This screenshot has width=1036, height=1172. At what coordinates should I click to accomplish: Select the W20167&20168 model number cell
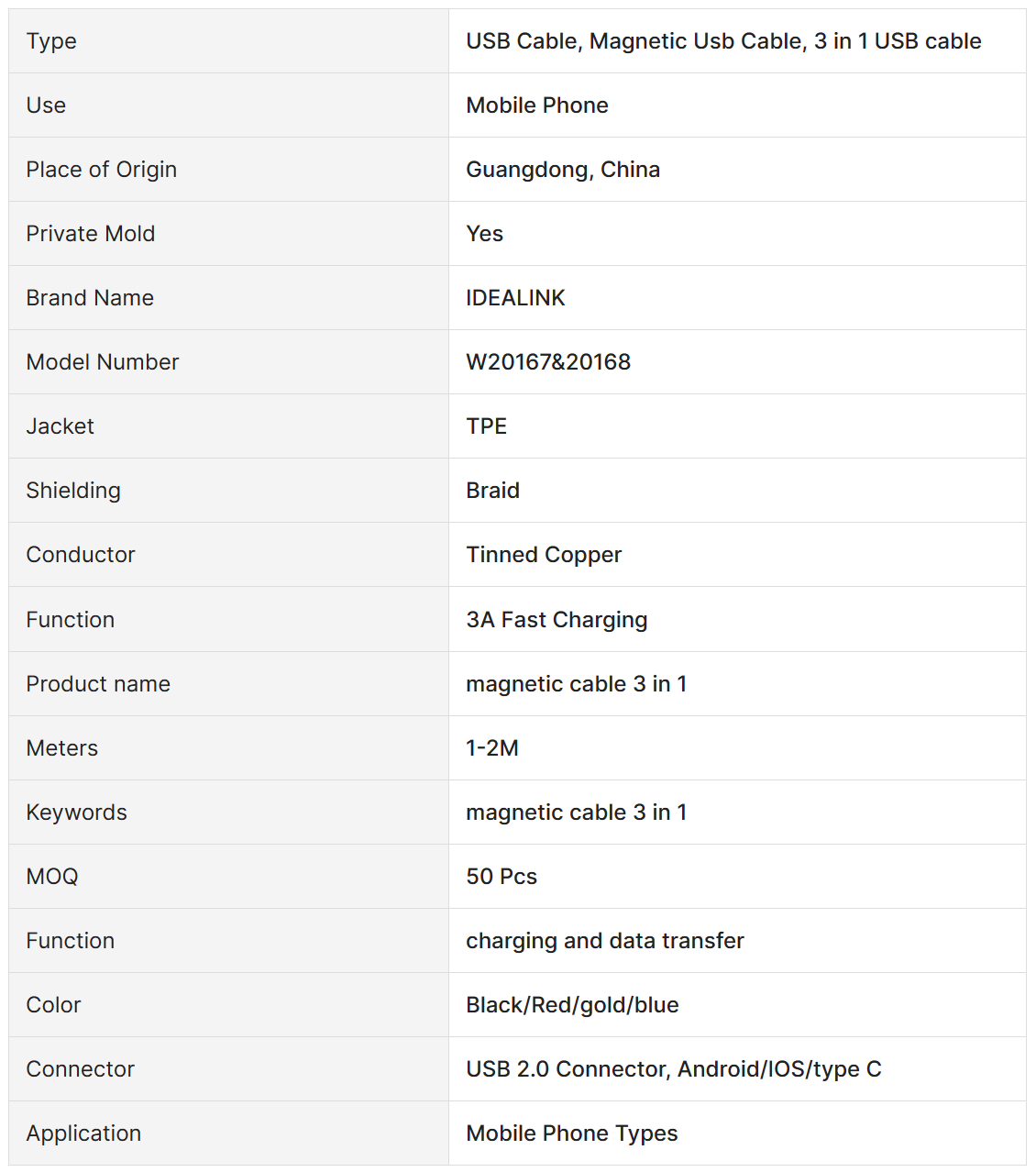(x=548, y=362)
